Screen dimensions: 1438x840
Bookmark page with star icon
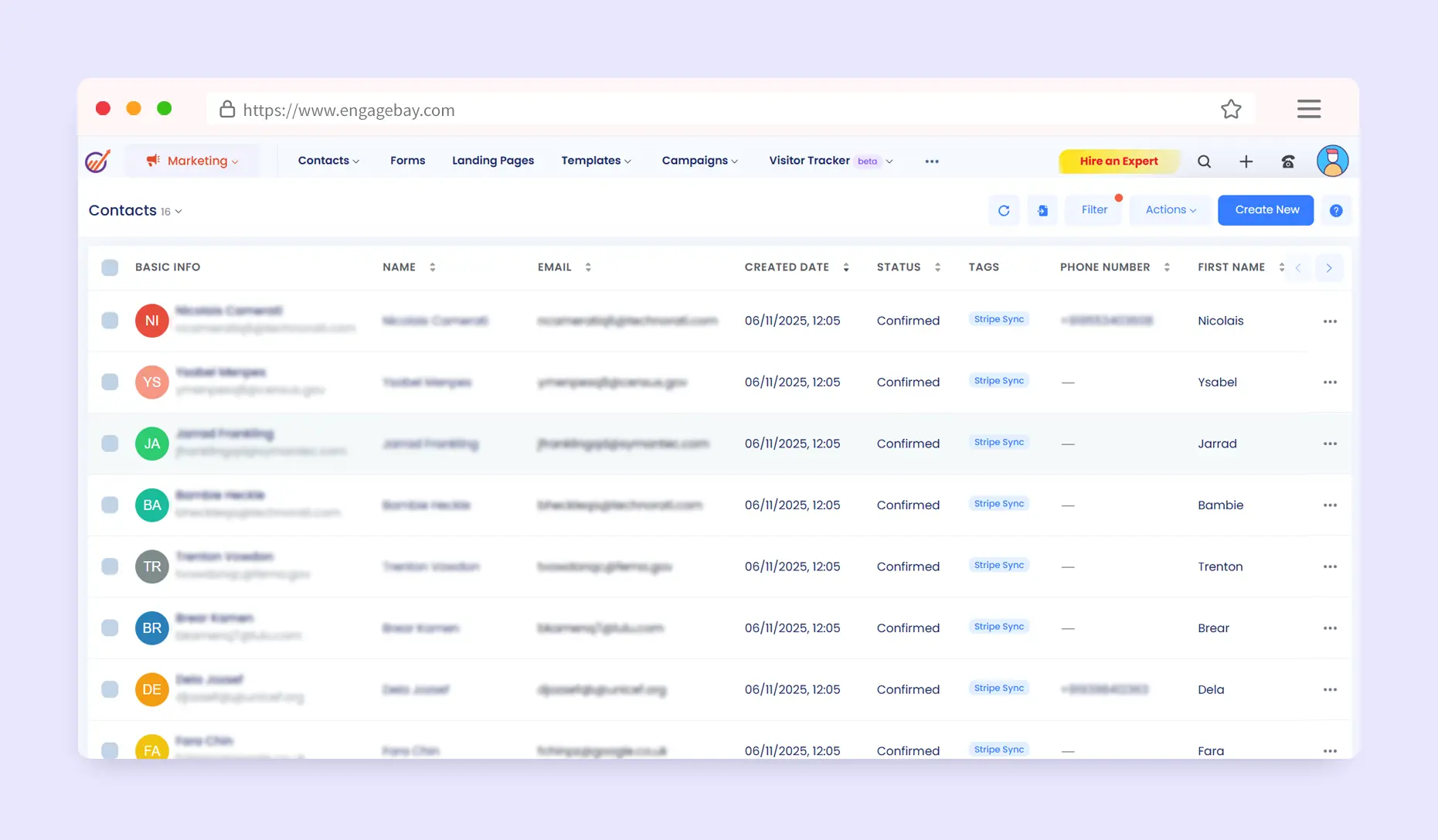point(1231,110)
